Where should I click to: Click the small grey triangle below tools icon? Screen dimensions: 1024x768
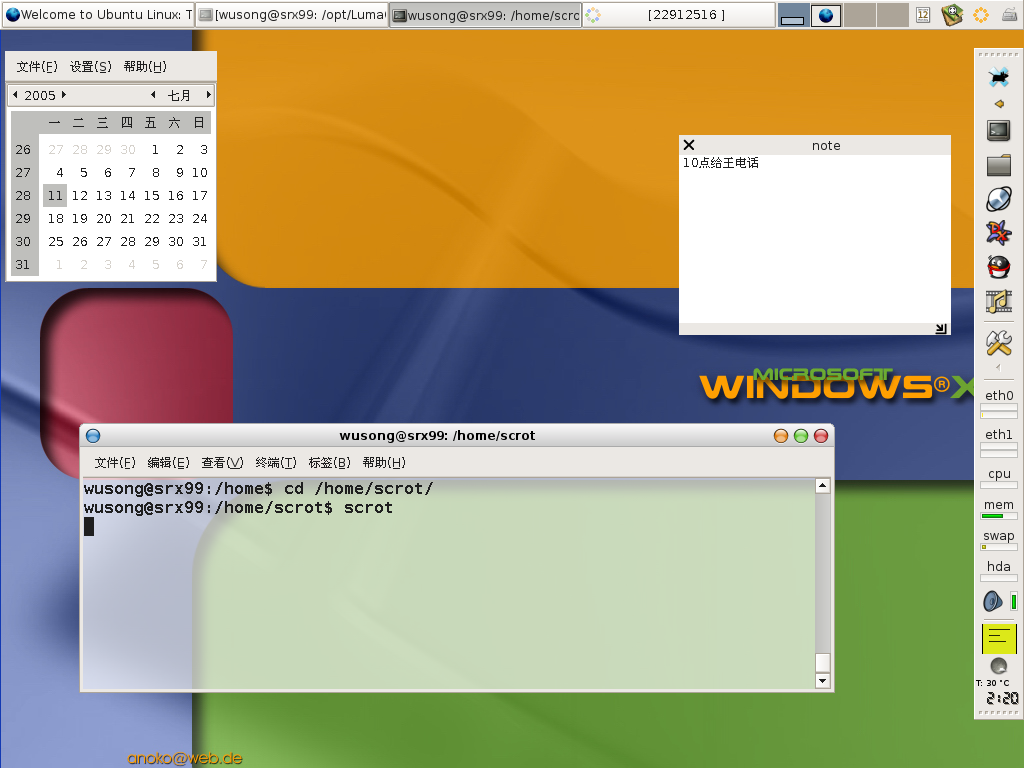[999, 368]
